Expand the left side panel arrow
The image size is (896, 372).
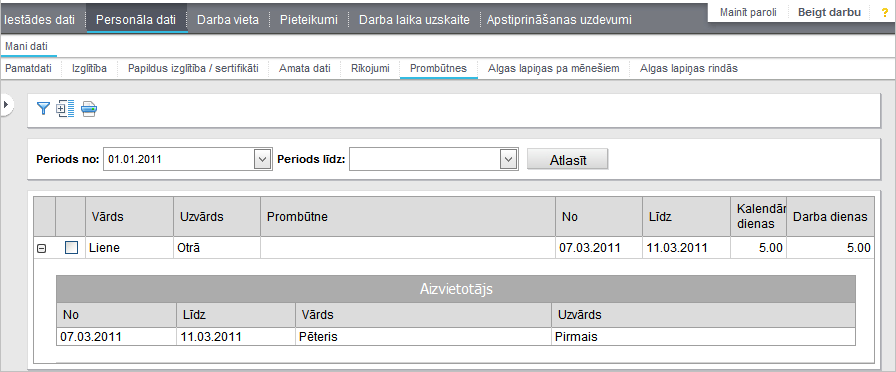pos(5,105)
